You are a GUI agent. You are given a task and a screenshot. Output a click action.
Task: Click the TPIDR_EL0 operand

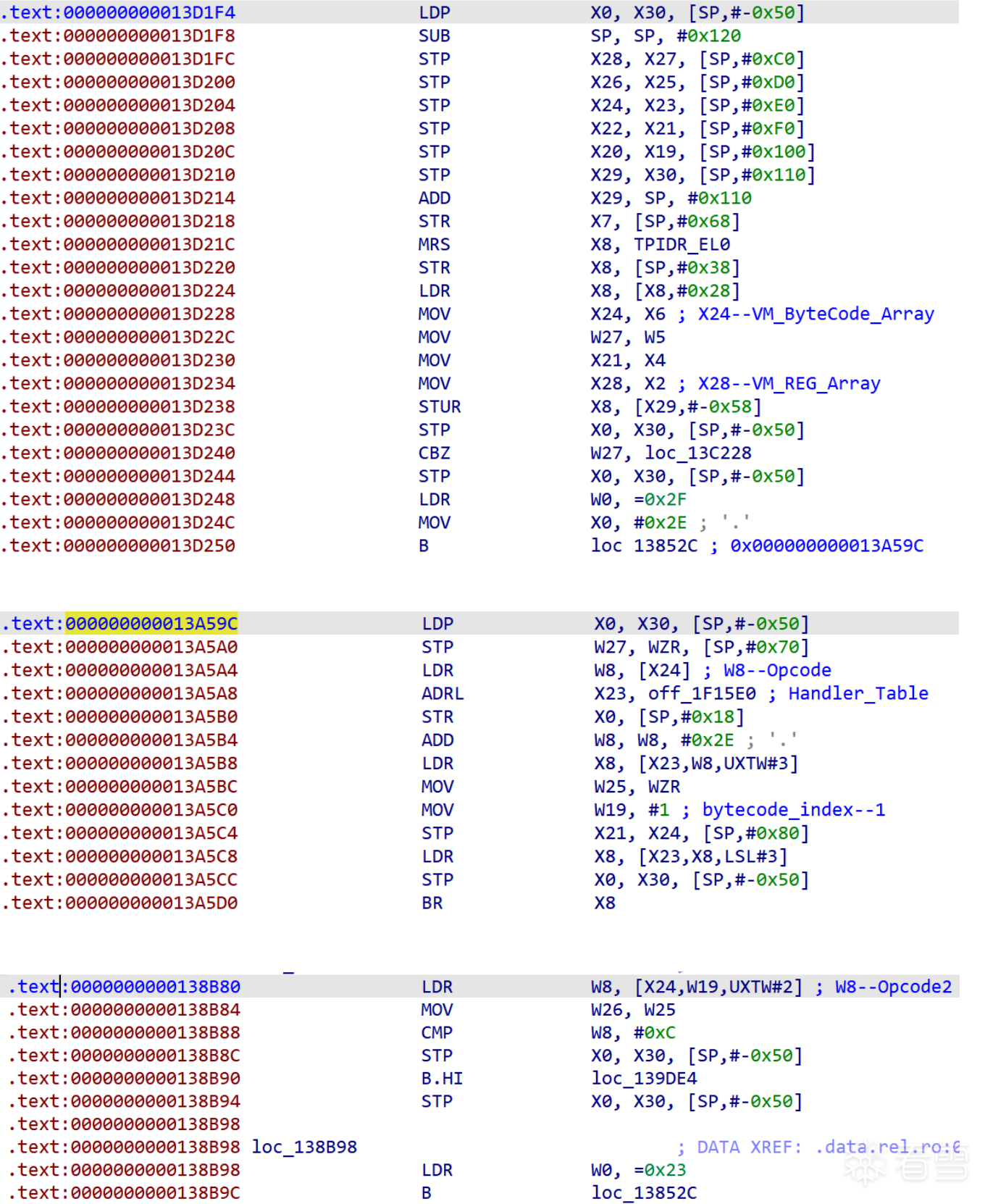click(682, 244)
